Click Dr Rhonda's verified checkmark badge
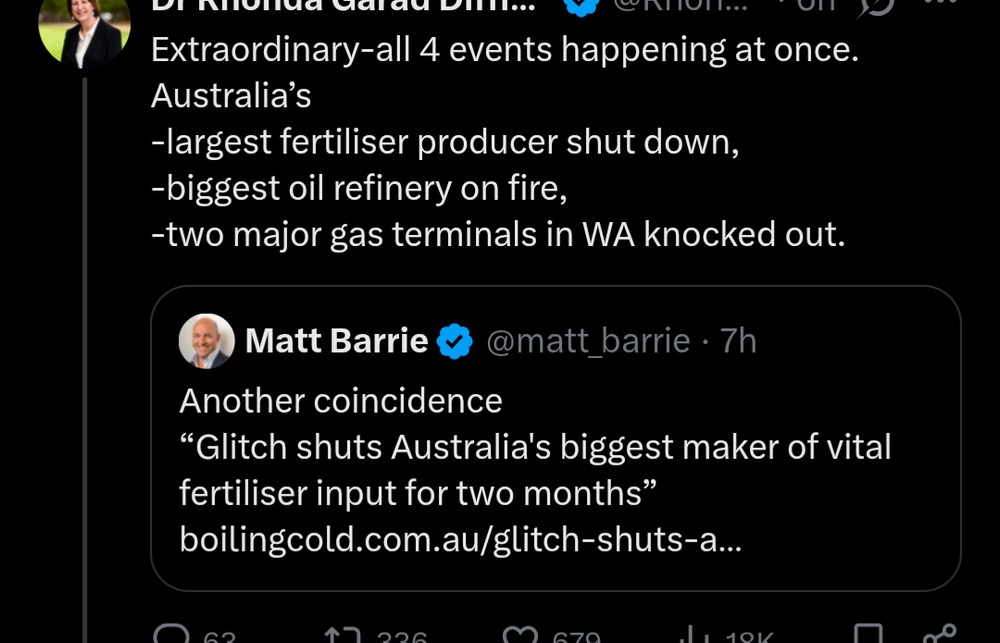The height and width of the screenshot is (643, 1000). 582,6
